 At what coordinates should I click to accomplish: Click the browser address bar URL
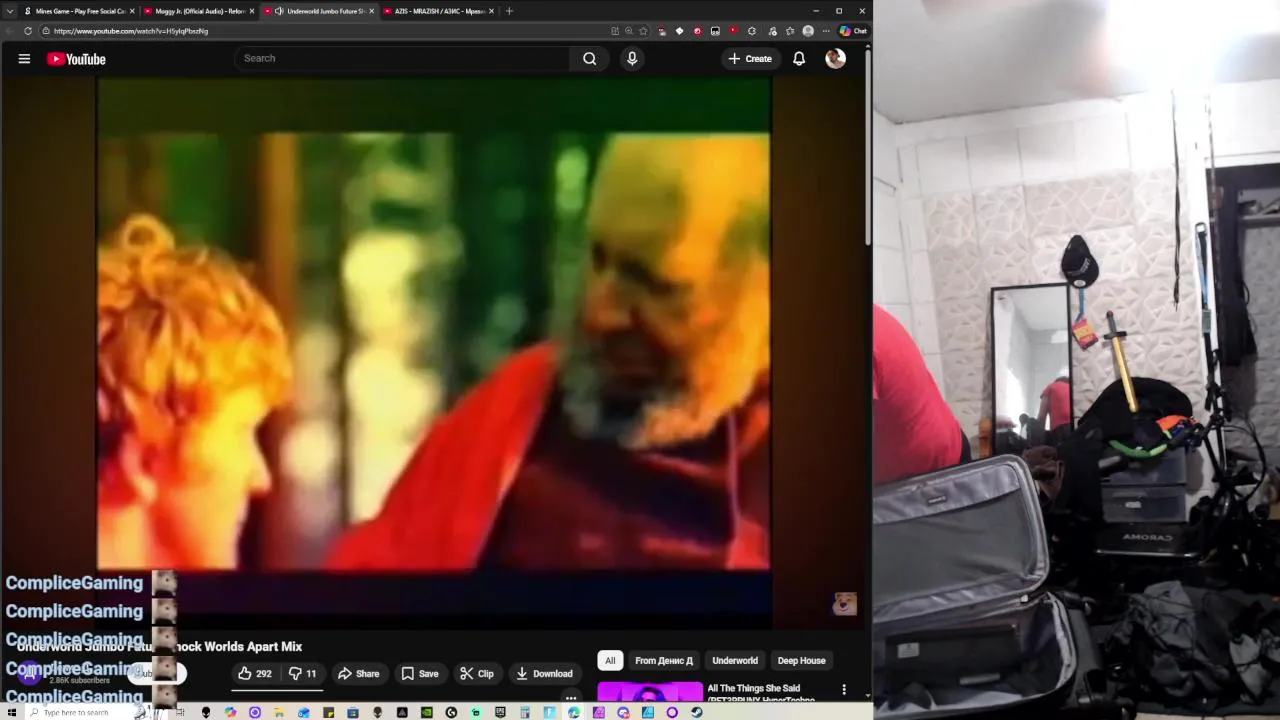click(x=131, y=31)
